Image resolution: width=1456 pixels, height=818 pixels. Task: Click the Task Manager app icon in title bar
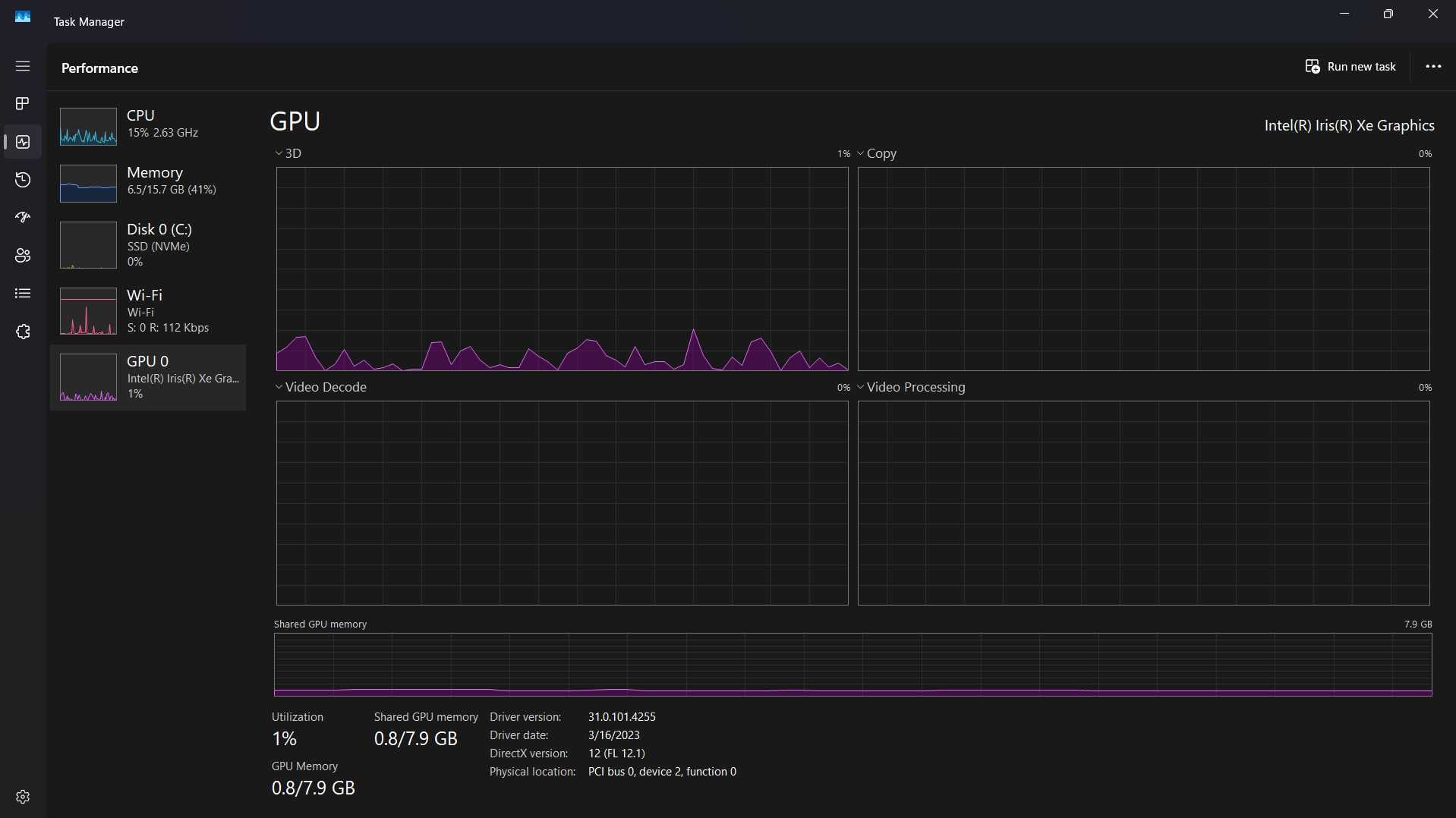coord(23,17)
